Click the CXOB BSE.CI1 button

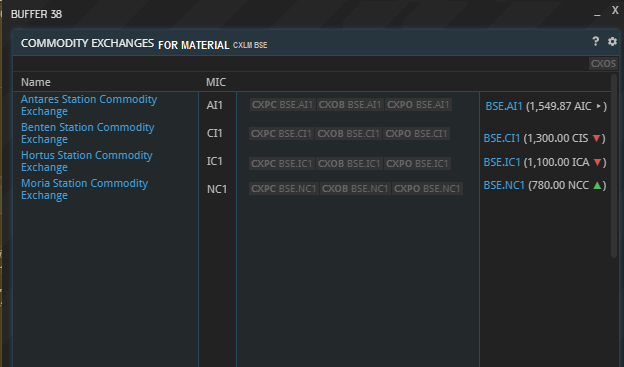pyautogui.click(x=348, y=133)
